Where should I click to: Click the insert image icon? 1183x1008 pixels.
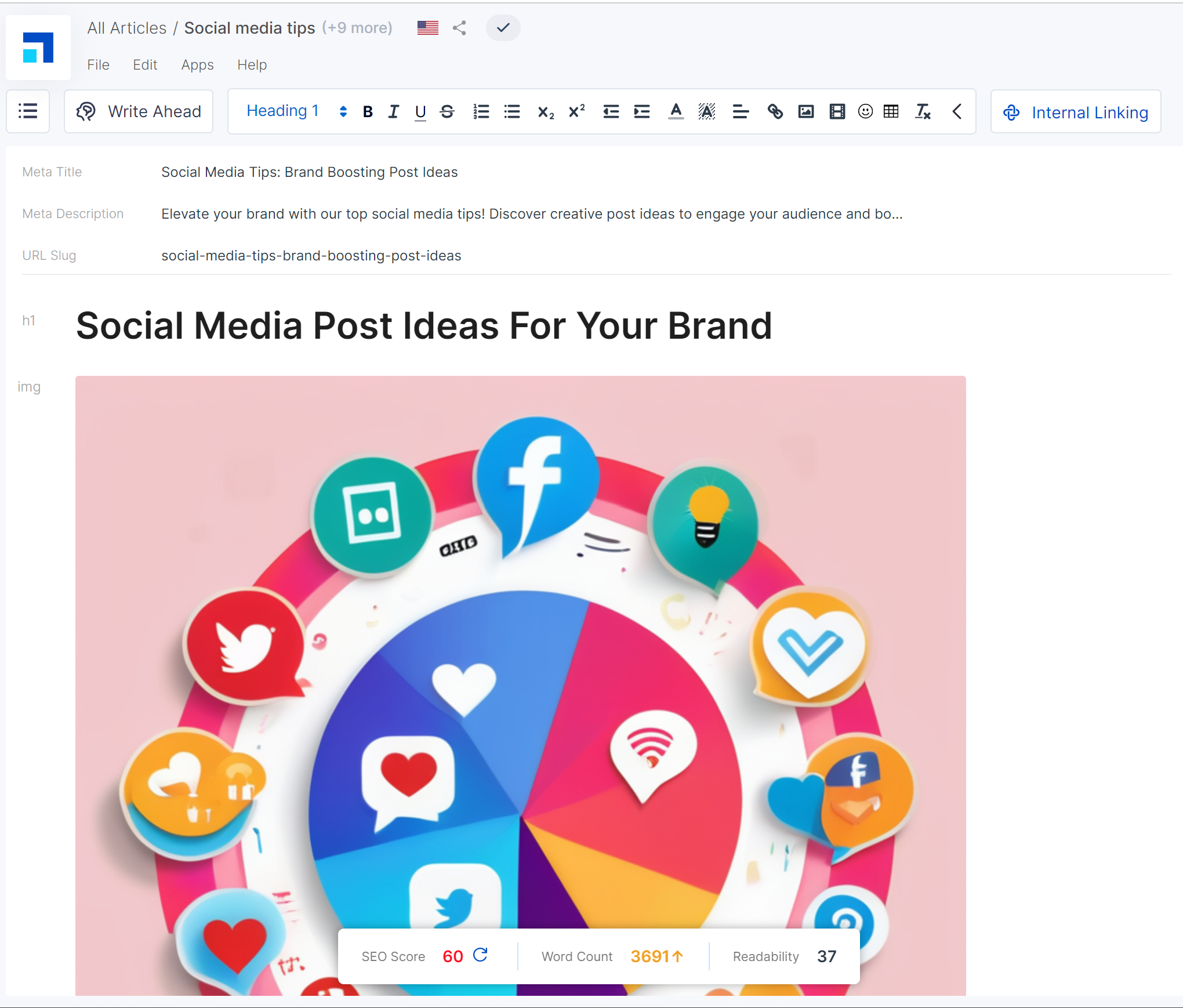point(806,111)
